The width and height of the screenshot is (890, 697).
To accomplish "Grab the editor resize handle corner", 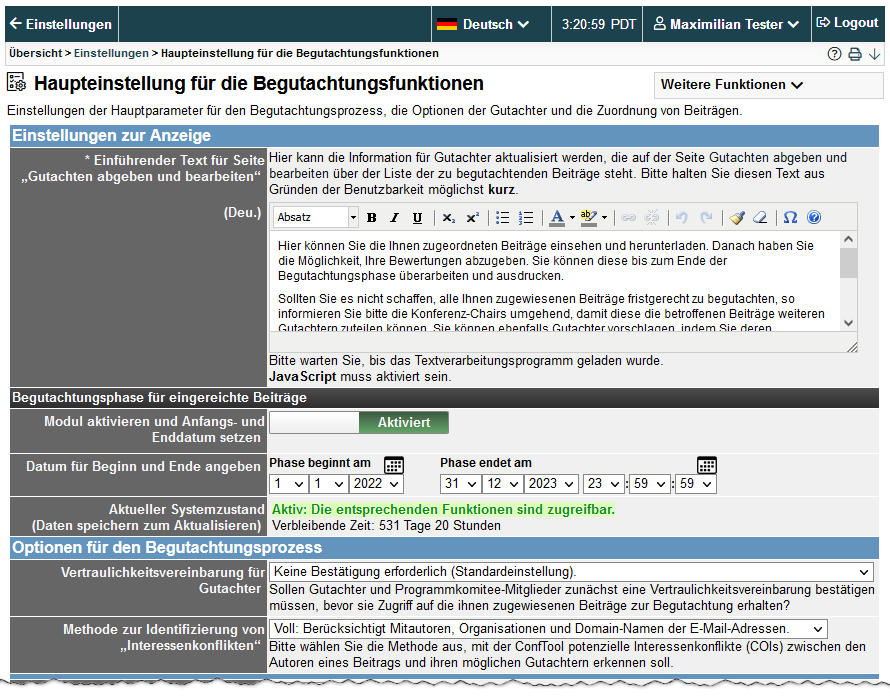I will click(x=852, y=347).
